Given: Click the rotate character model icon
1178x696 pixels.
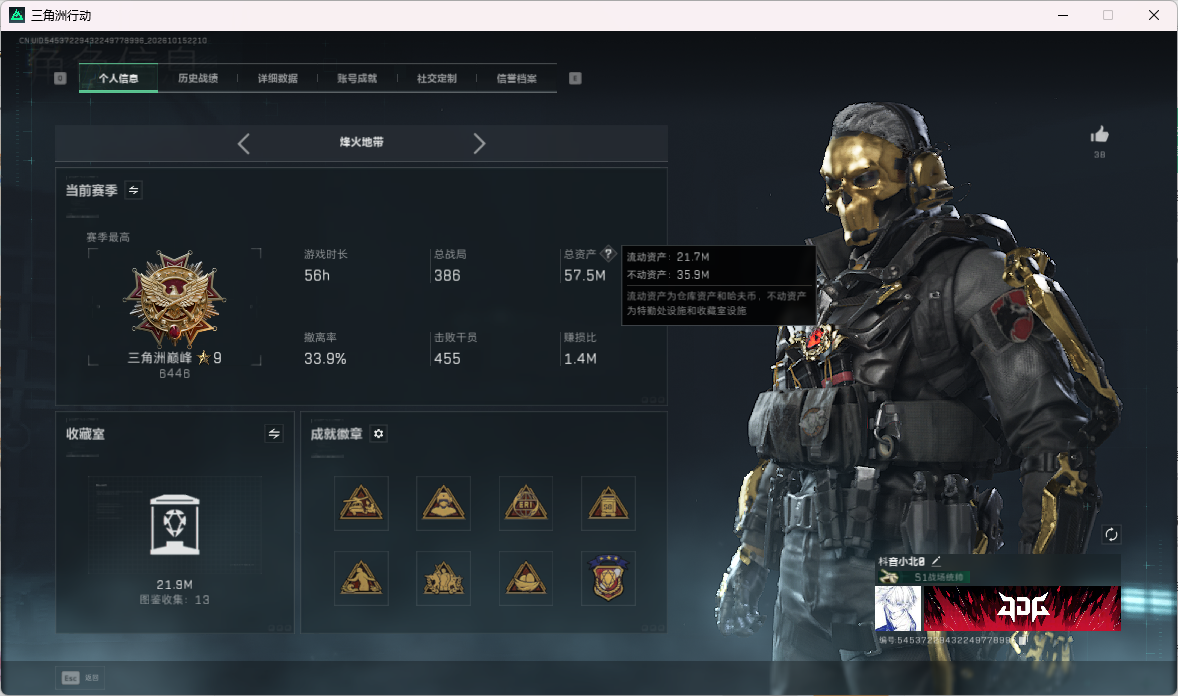Looking at the screenshot, I should click(x=1111, y=534).
